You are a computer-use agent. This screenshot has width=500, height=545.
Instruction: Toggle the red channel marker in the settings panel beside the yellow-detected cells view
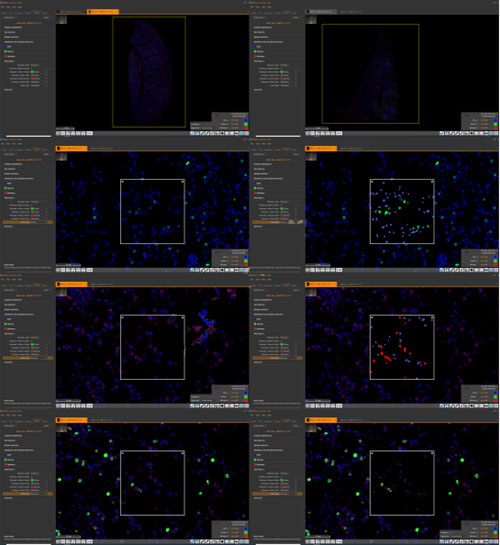click(255, 464)
